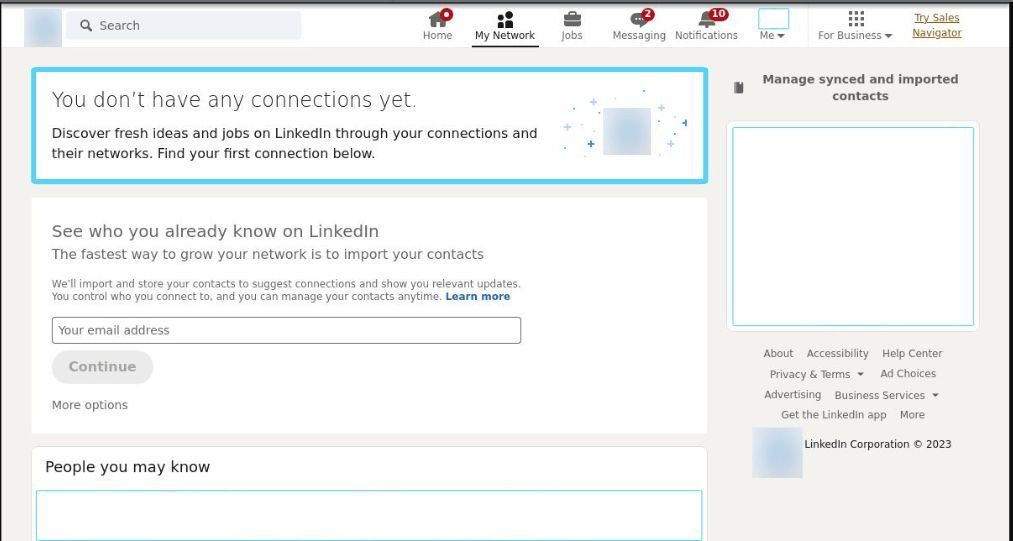Click the Your email address field
The width and height of the screenshot is (1013, 541).
point(286,330)
